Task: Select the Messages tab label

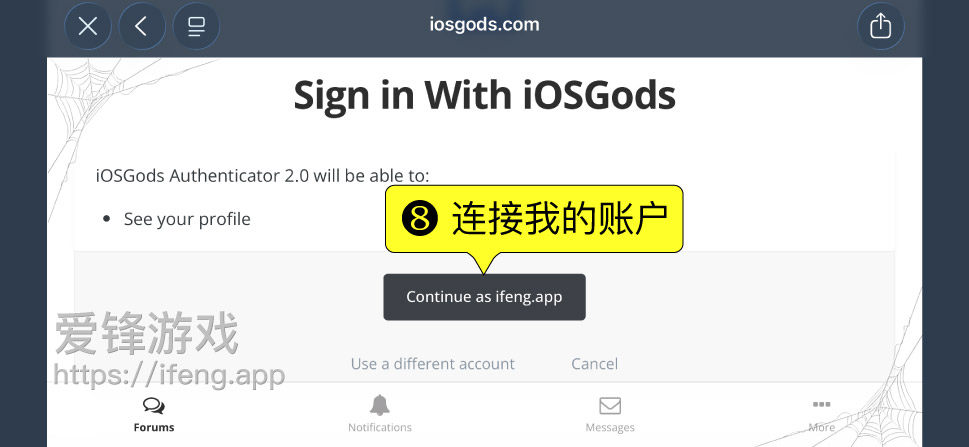Action: pyautogui.click(x=610, y=427)
